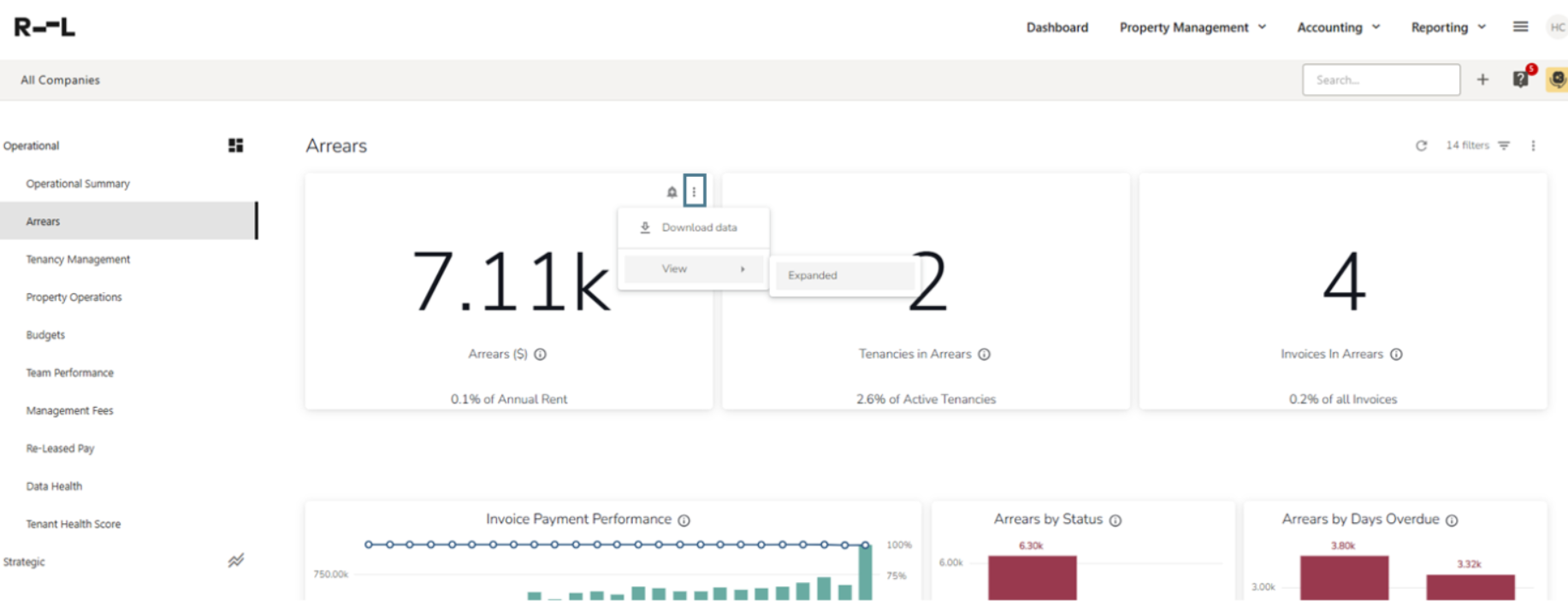Click the hamburger menu icon in top bar

click(x=1520, y=27)
